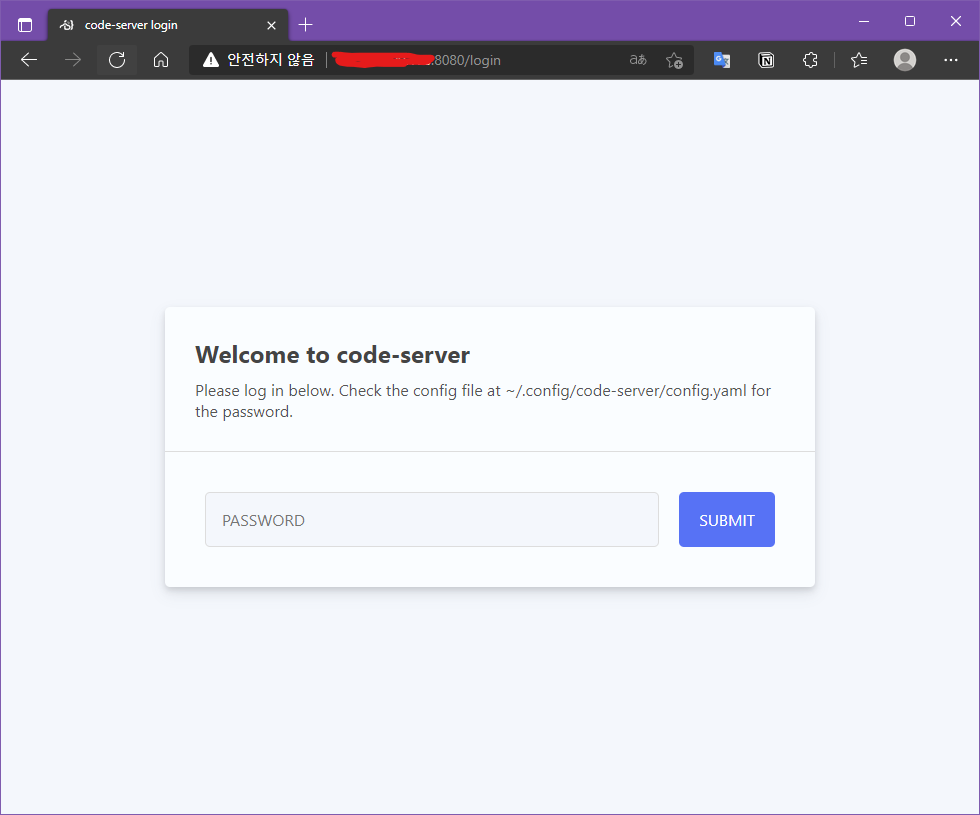Click the not-secure warning triangle icon
The height and width of the screenshot is (815, 980).
(211, 60)
